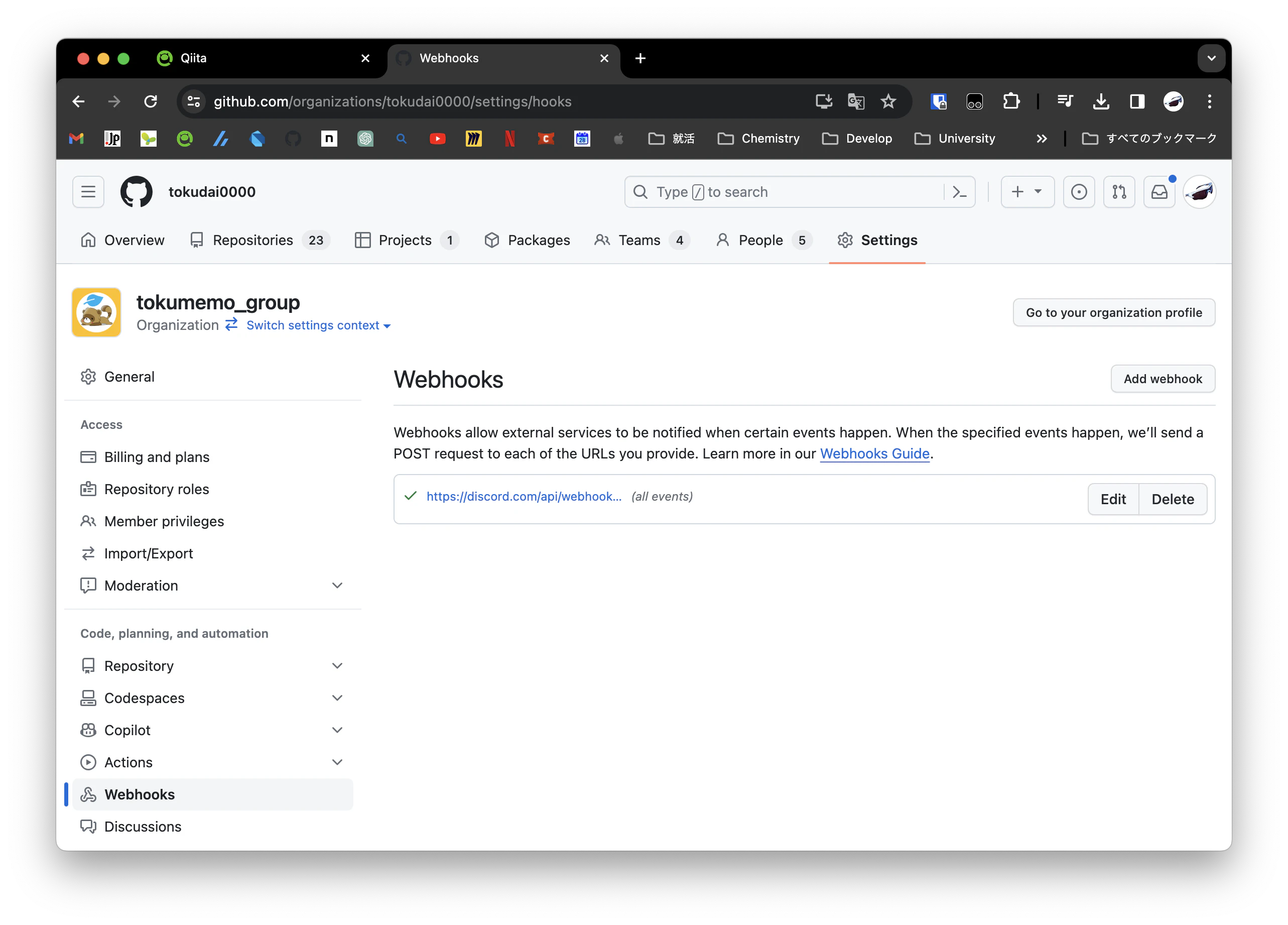Click the Add webhook button
The image size is (1288, 925).
1163,379
